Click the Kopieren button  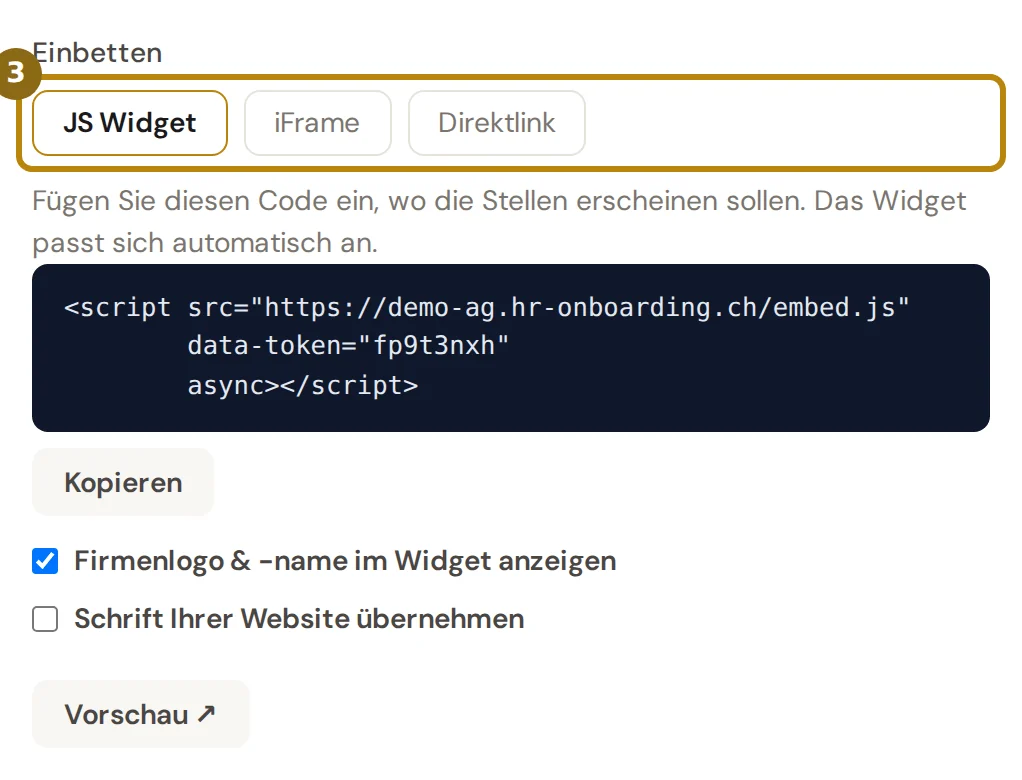click(x=123, y=482)
